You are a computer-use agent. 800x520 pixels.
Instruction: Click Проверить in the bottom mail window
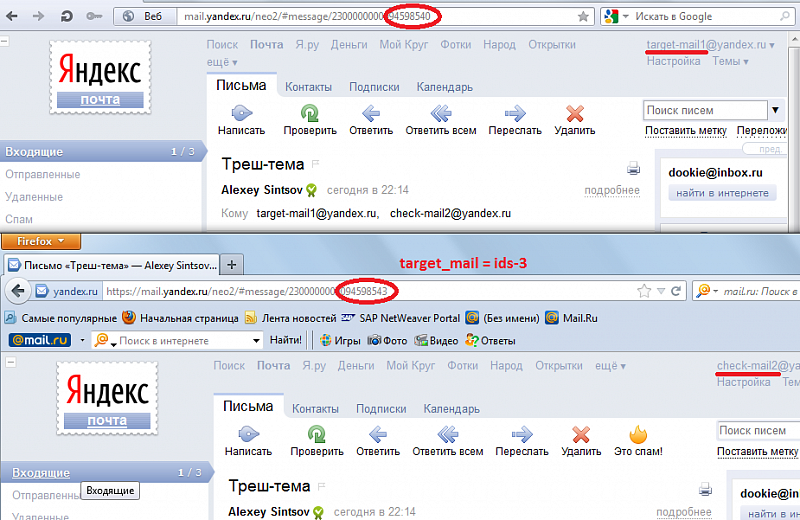(317, 441)
